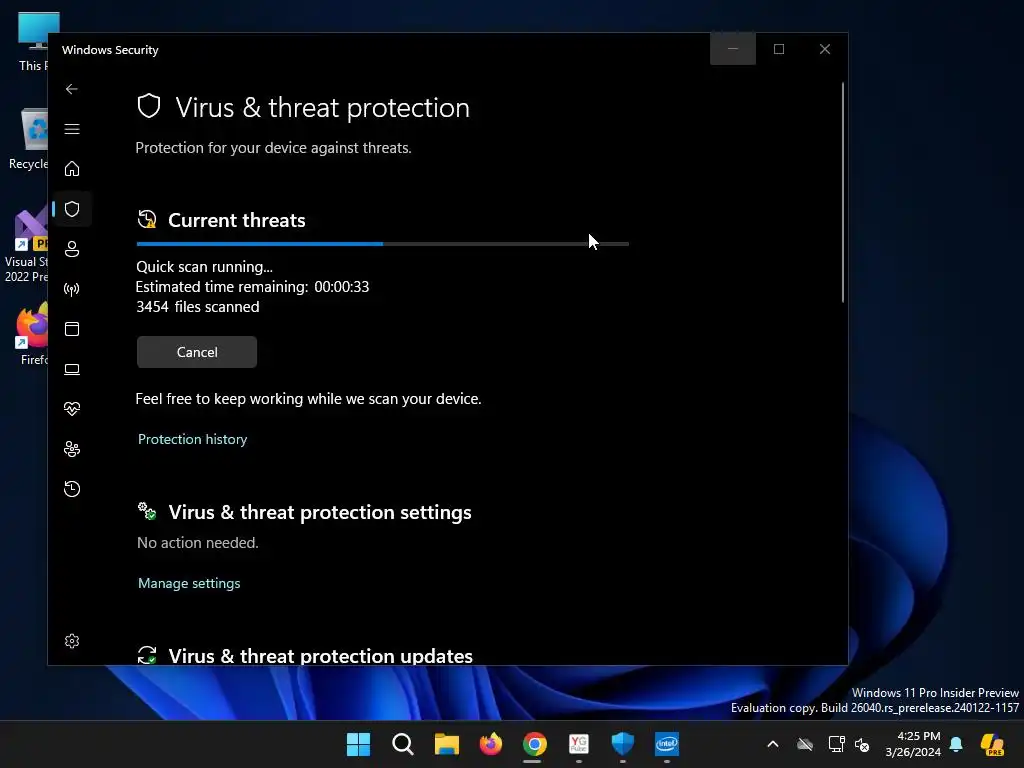Maximize the Windows Security window
The height and width of the screenshot is (768, 1024).
(778, 49)
